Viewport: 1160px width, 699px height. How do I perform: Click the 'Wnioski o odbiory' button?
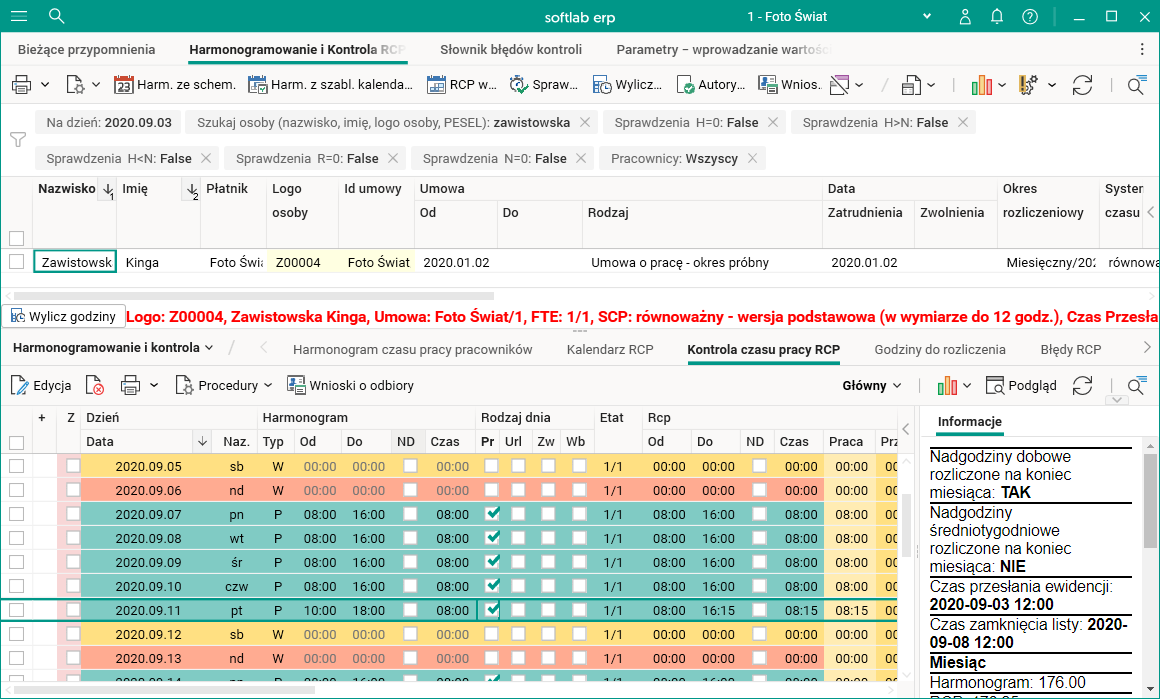click(x=350, y=385)
